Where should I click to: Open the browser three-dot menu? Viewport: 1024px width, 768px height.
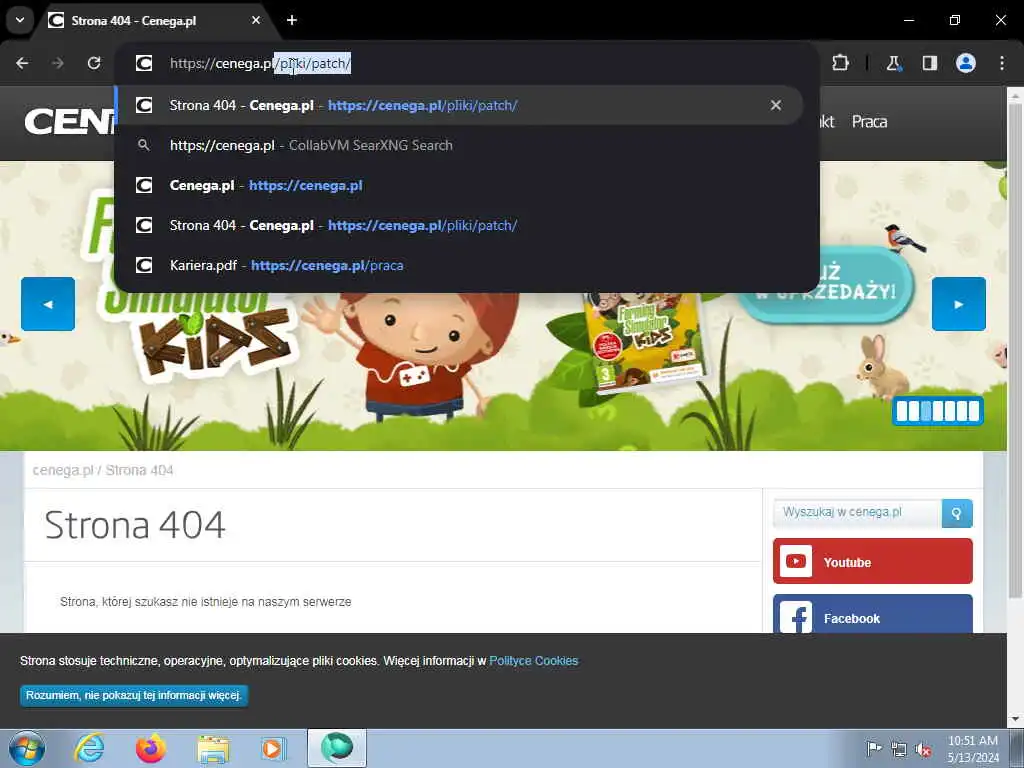tap(1002, 63)
